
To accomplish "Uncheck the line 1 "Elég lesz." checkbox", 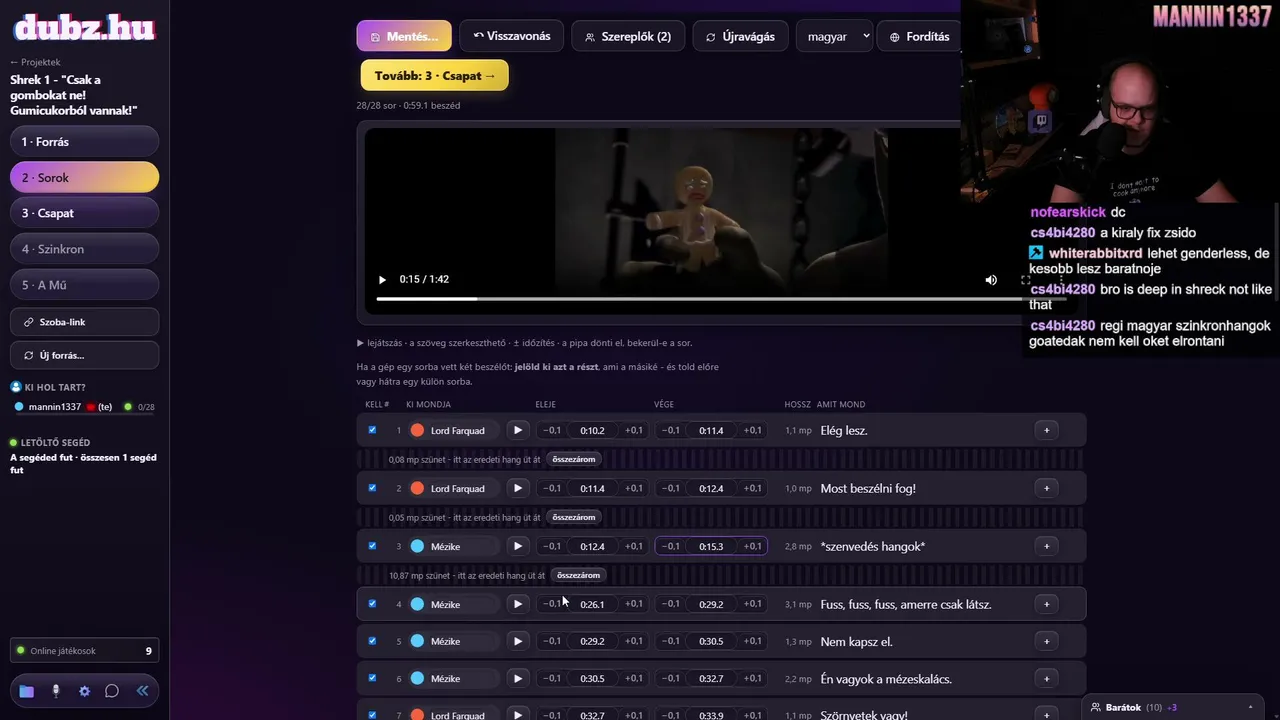I will (372, 430).
